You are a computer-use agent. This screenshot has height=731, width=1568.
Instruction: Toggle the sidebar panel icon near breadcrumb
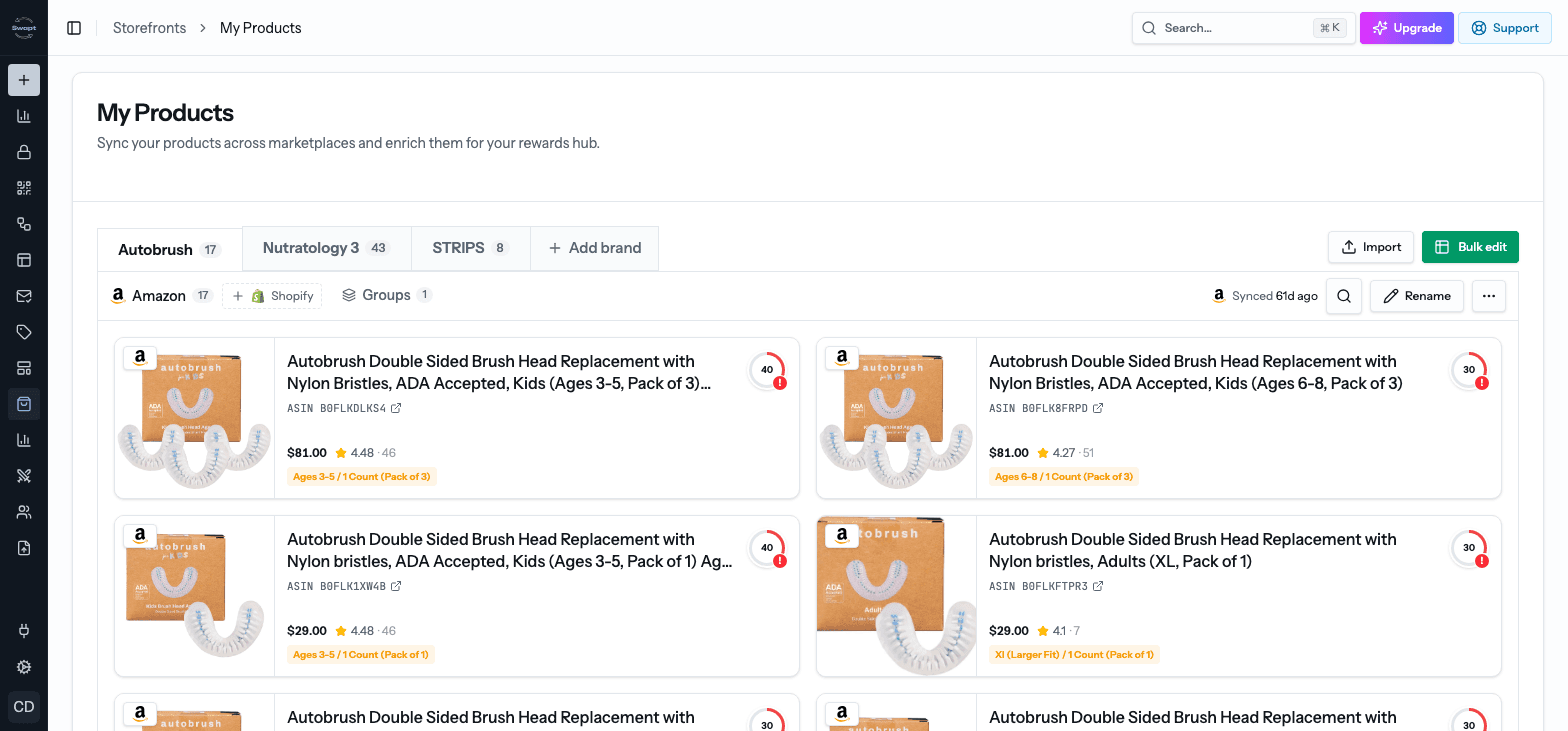pos(74,28)
